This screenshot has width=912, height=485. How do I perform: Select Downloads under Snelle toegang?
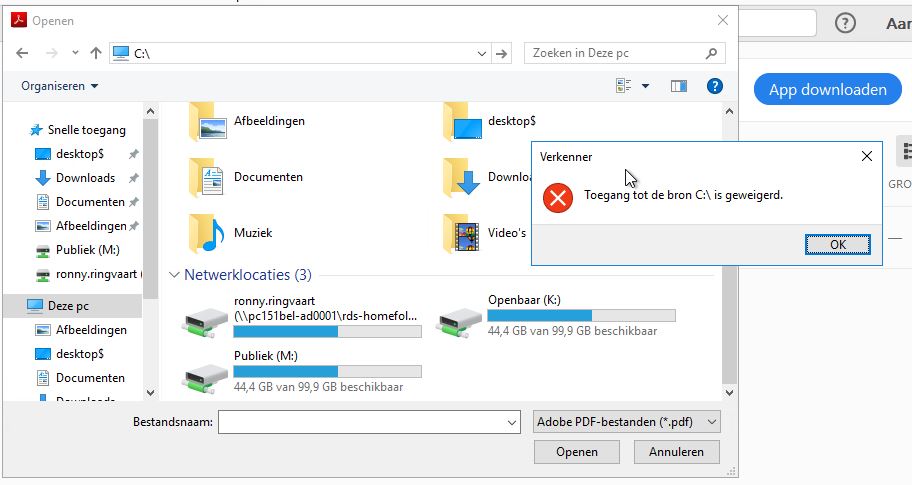point(85,178)
